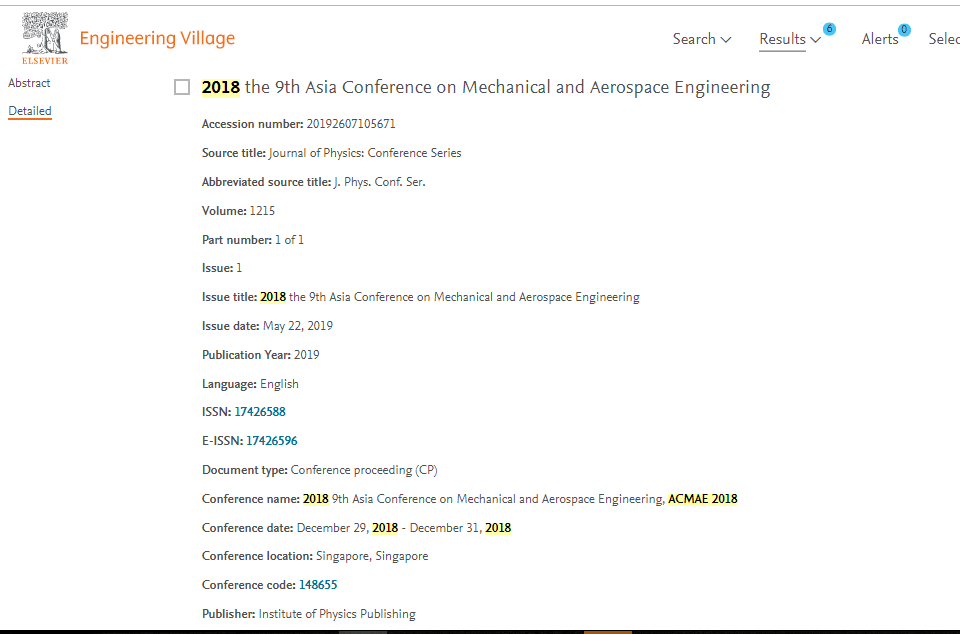960x634 pixels.
Task: Open the Conference code 148655 link
Action: tap(318, 584)
